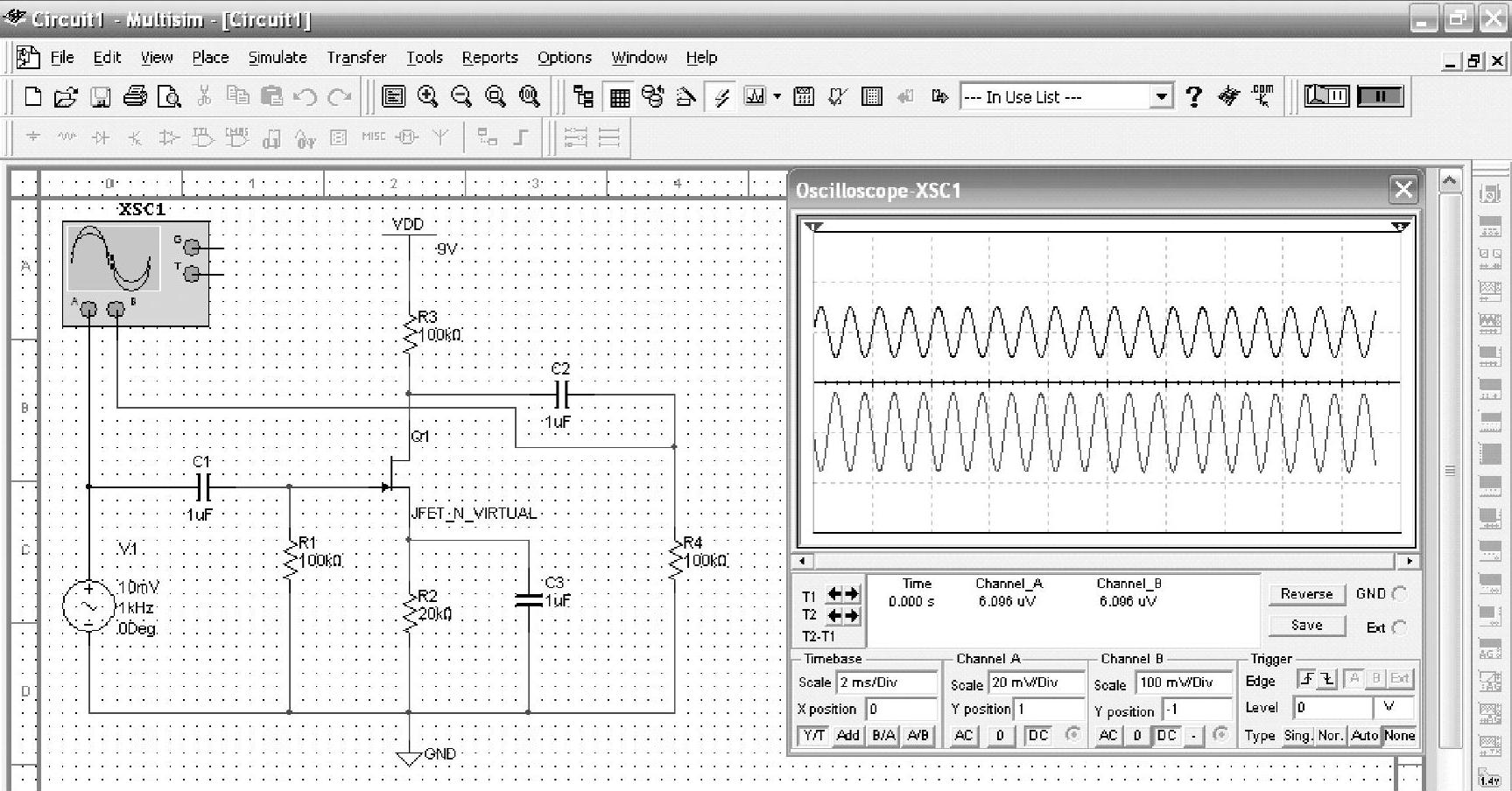Open the grapher dropdown arrow
The width and height of the screenshot is (1512, 791).
tap(777, 96)
